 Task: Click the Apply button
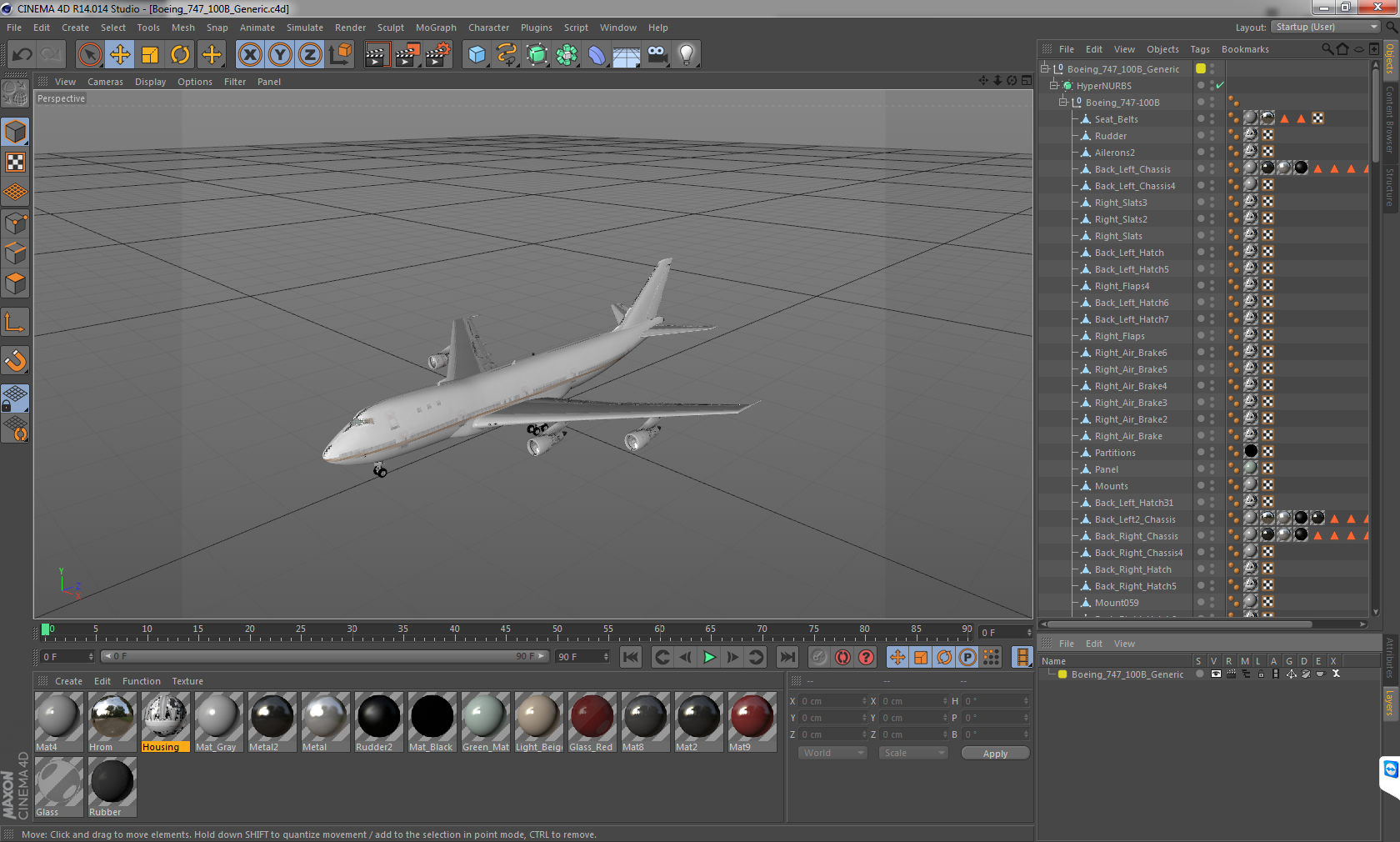[995, 753]
